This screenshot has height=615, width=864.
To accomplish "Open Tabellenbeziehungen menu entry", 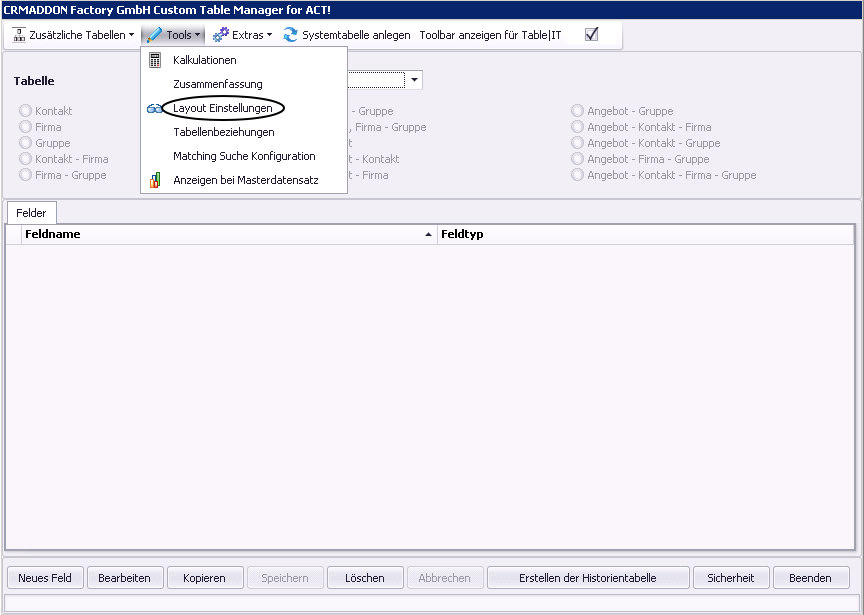I will click(x=244, y=132).
